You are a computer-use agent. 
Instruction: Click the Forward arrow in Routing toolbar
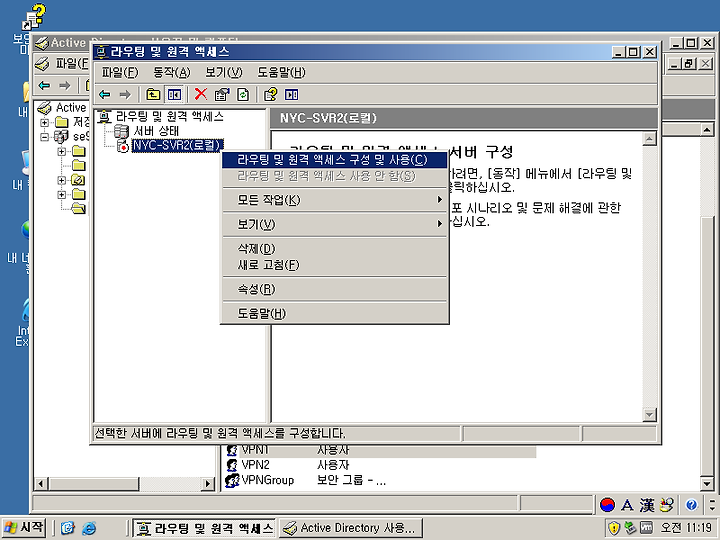click(x=125, y=95)
